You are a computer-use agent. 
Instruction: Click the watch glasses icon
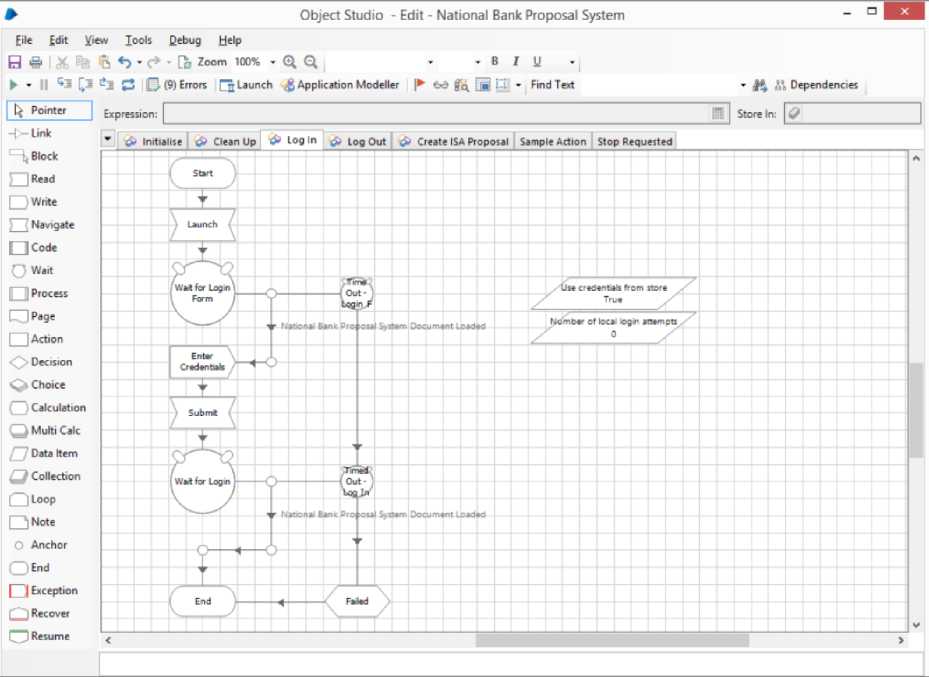coord(440,85)
